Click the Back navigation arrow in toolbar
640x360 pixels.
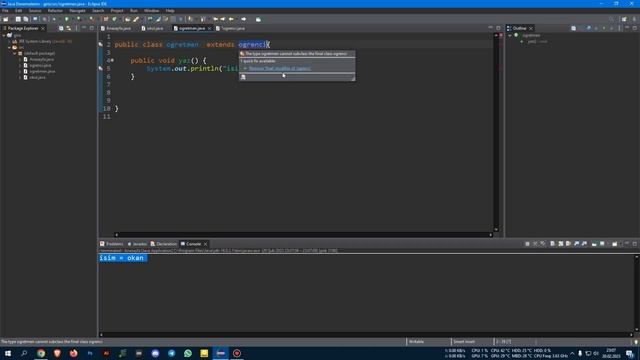pos(231,19)
